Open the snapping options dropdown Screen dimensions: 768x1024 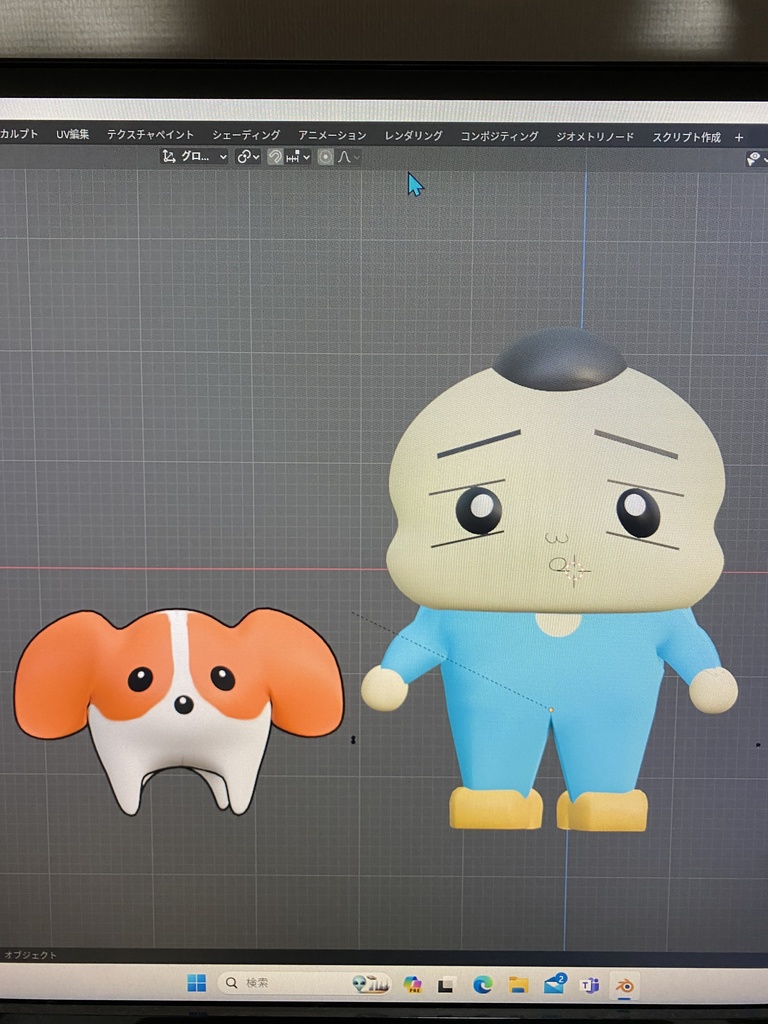tap(298, 157)
